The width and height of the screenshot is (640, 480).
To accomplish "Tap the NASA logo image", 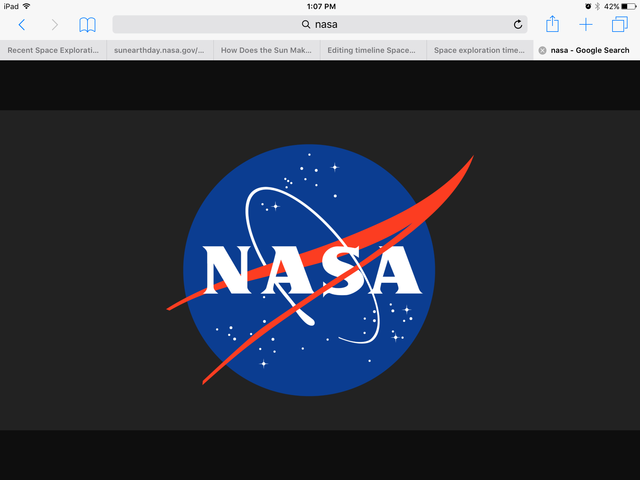I will point(320,270).
